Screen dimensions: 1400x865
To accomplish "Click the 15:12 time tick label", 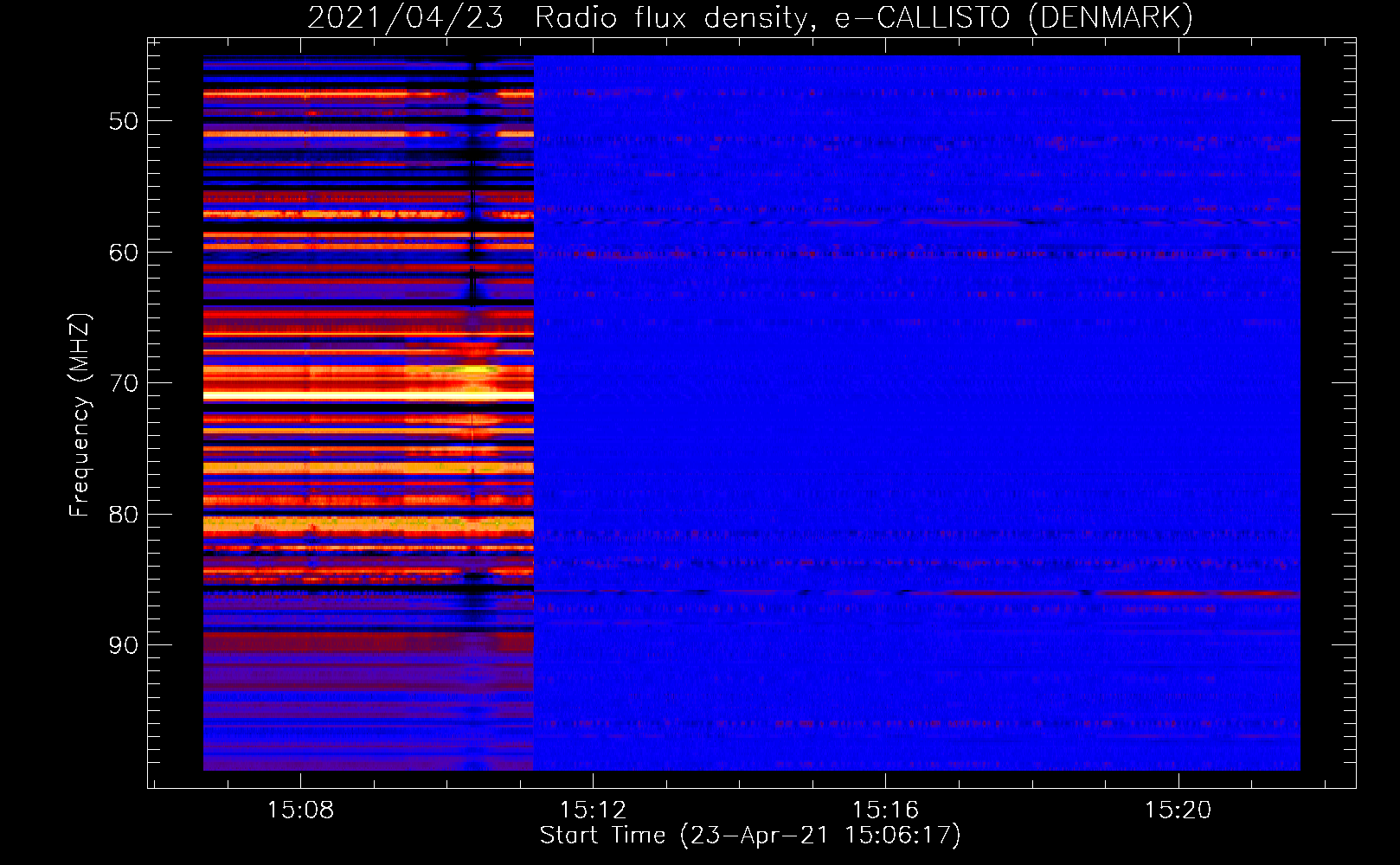I will click(x=593, y=811).
